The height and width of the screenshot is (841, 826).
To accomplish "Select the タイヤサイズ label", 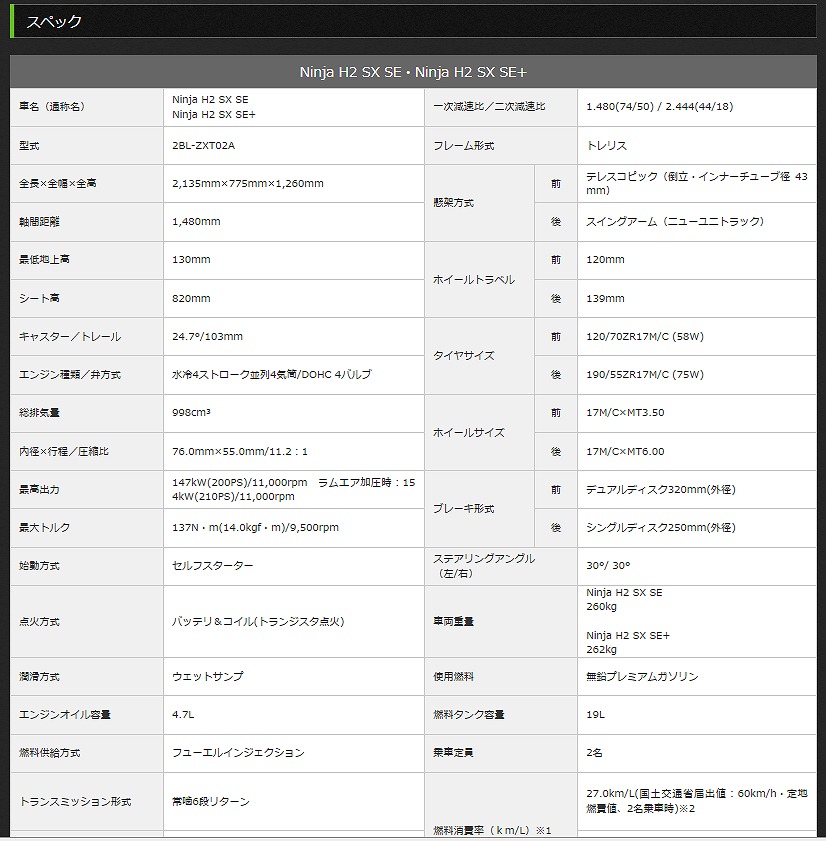I will tap(464, 356).
